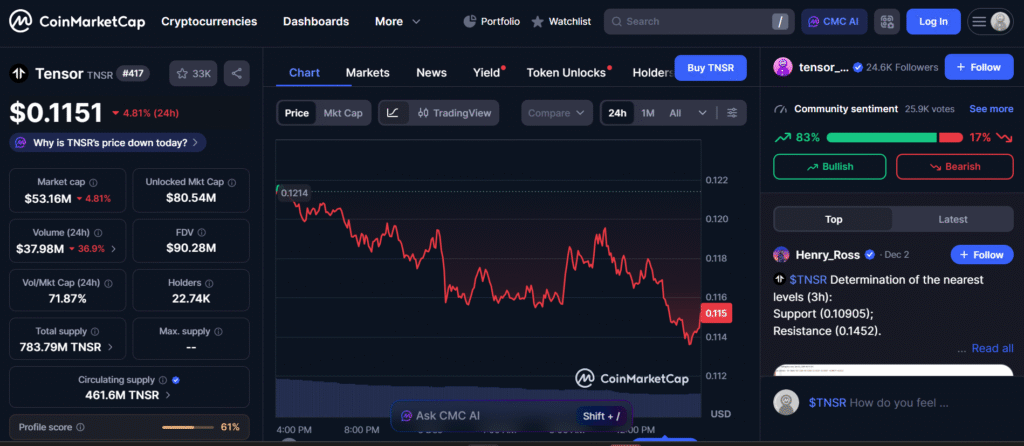Show Latest community posts
The image size is (1024, 446).
click(x=952, y=219)
